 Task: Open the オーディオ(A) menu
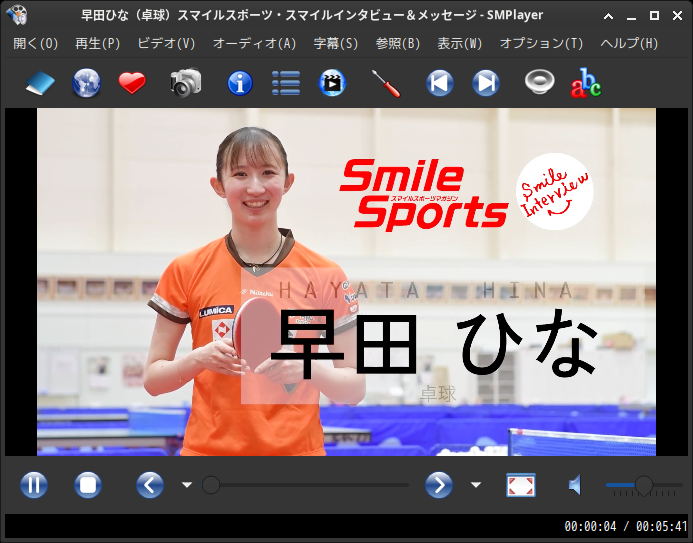click(255, 43)
